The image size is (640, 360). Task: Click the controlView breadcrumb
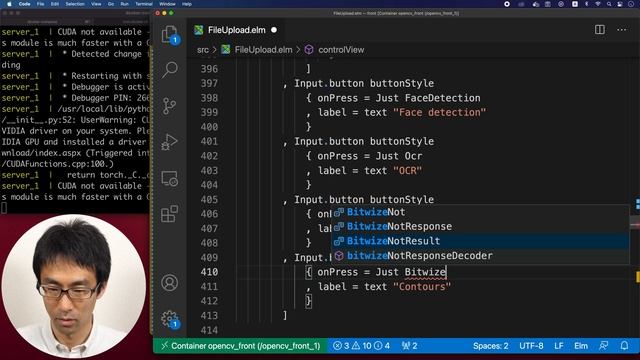(x=341, y=50)
